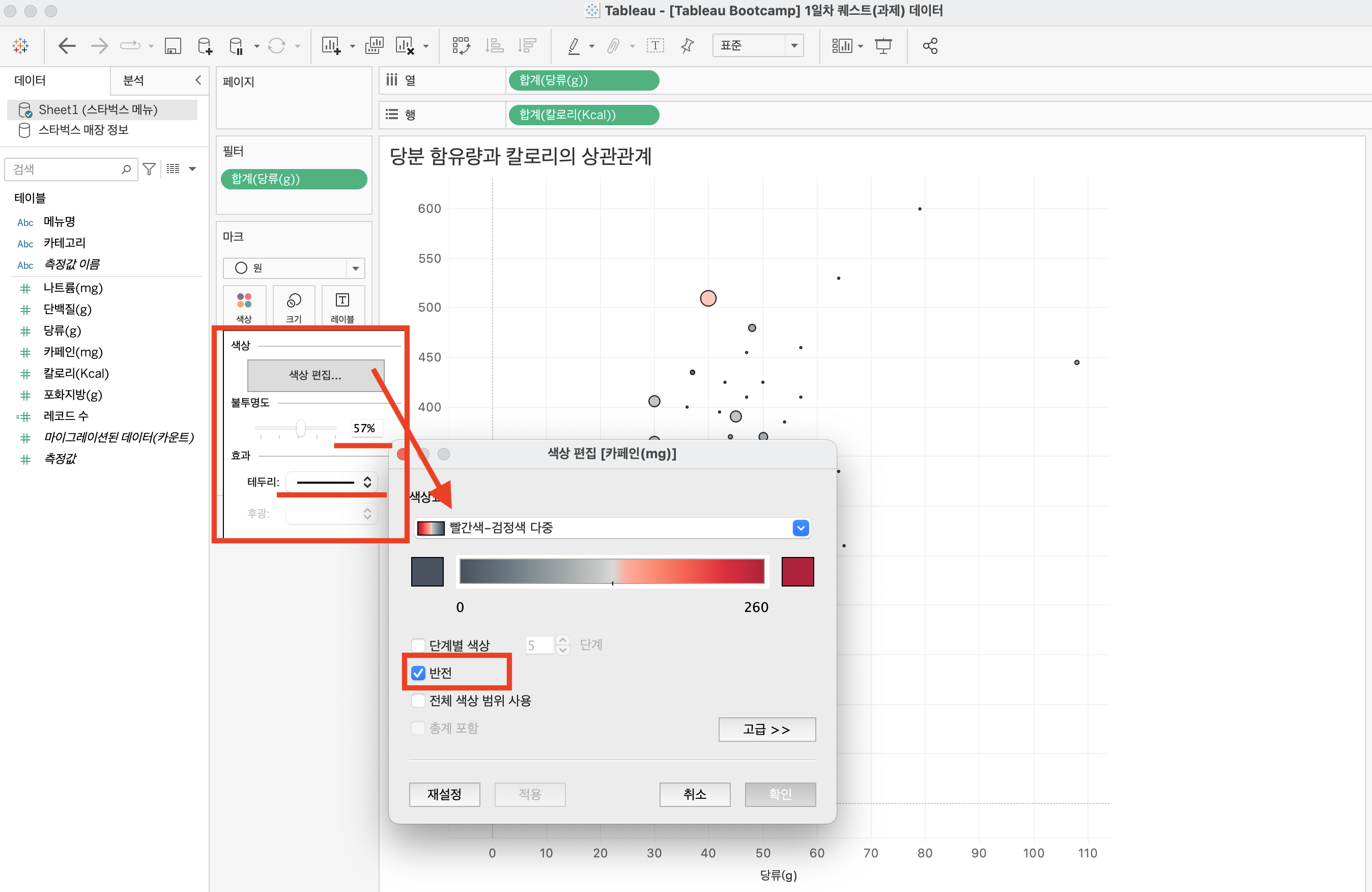The width and height of the screenshot is (1372, 892).
Task: Click the 재설정 reset button
Action: (x=444, y=794)
